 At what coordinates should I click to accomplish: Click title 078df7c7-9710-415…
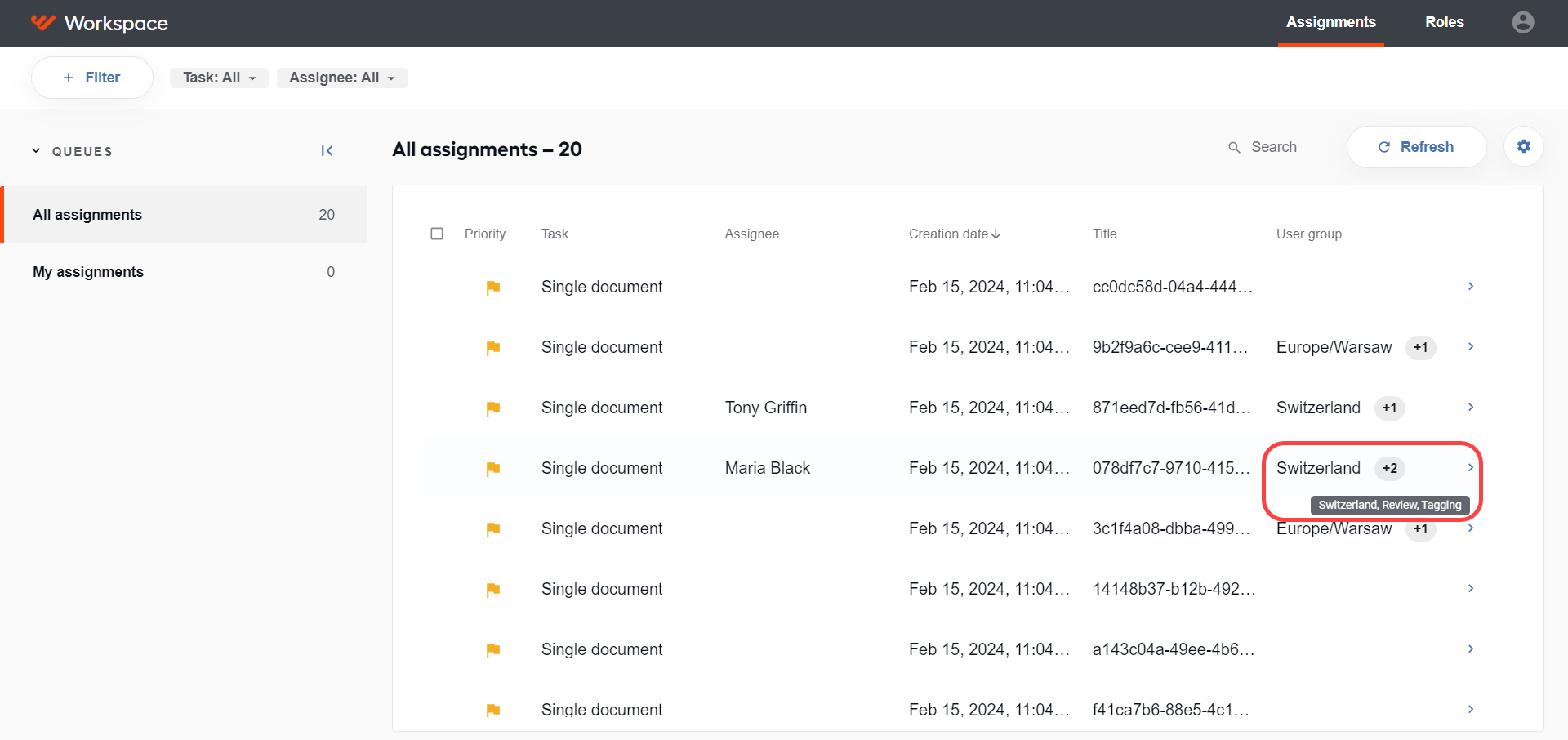click(x=1172, y=468)
